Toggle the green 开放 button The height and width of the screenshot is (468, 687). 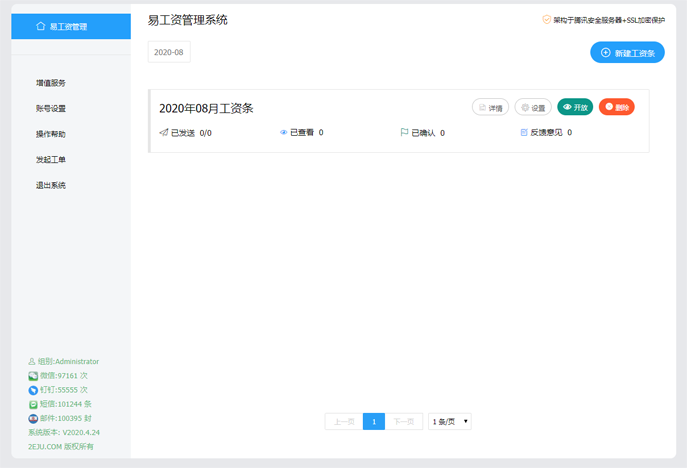click(x=575, y=107)
